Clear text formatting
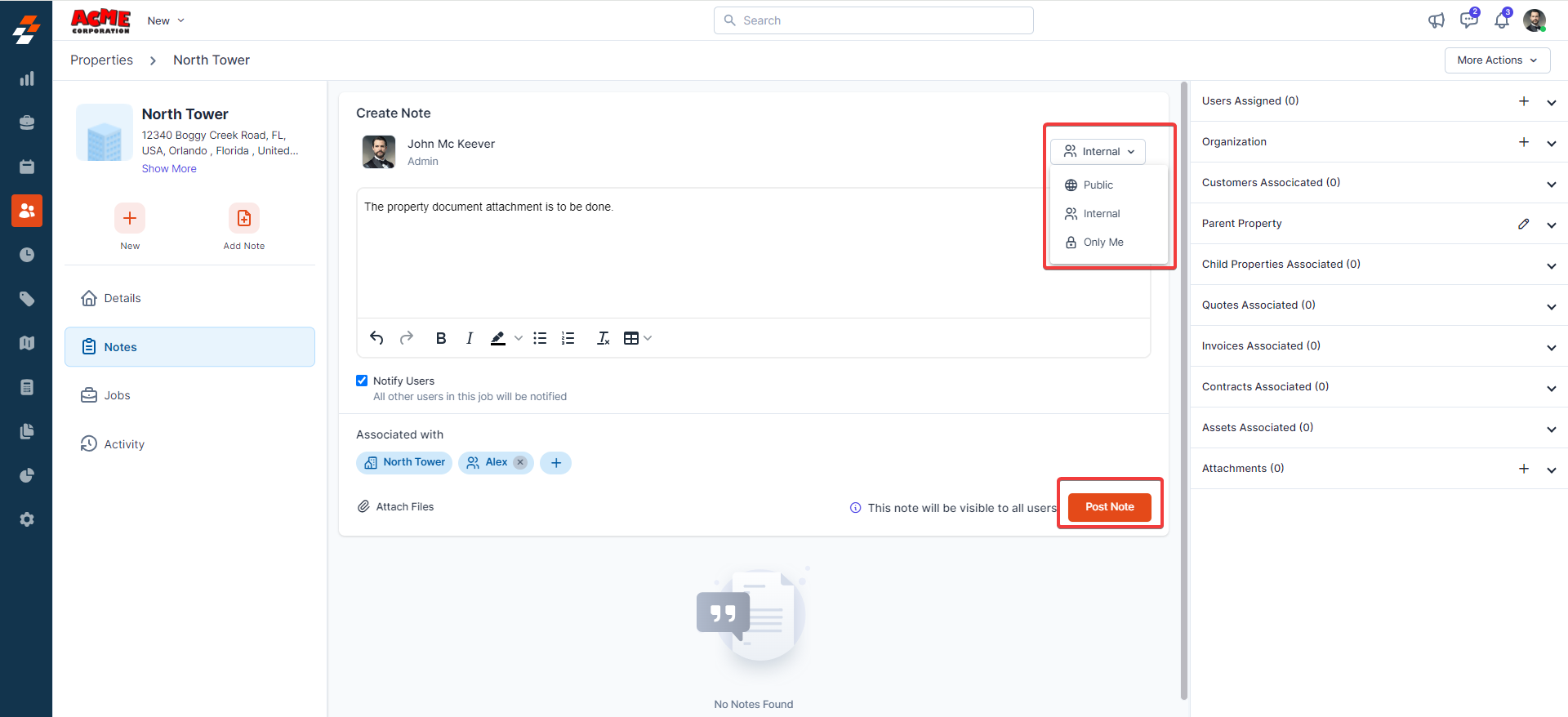This screenshot has width=1568, height=717. tap(604, 338)
